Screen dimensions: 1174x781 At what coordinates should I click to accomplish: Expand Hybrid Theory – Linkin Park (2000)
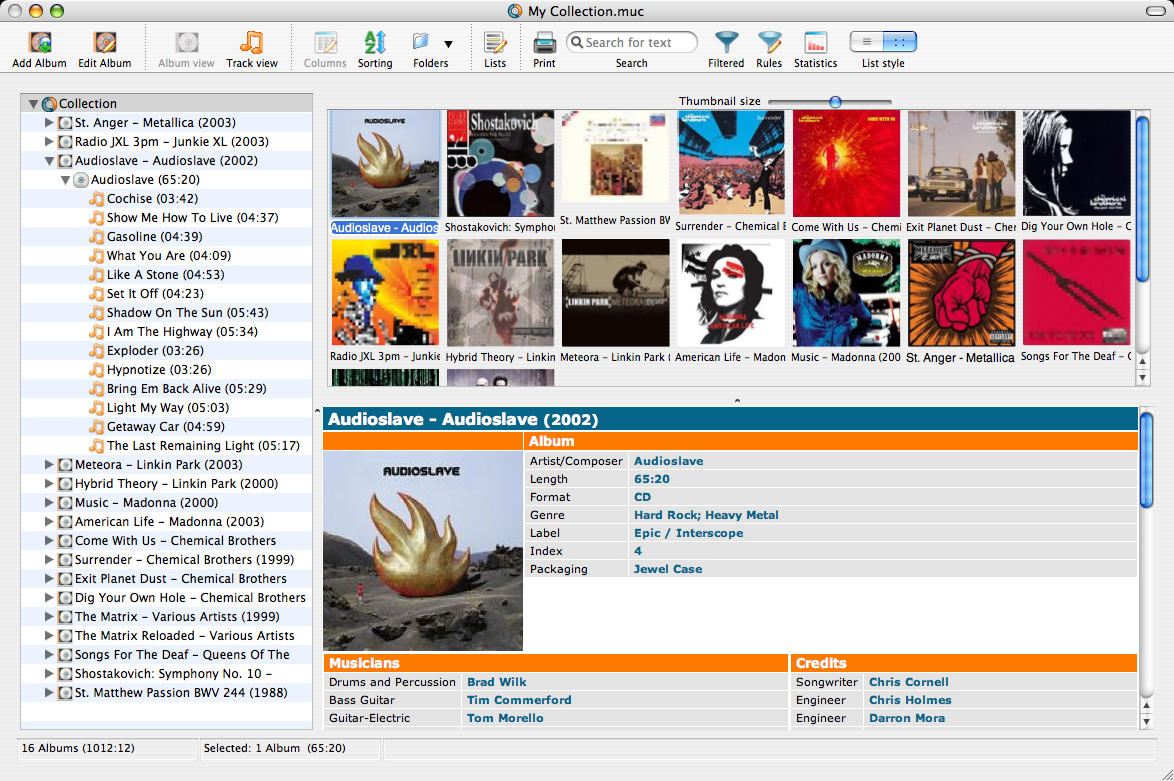pos(49,484)
